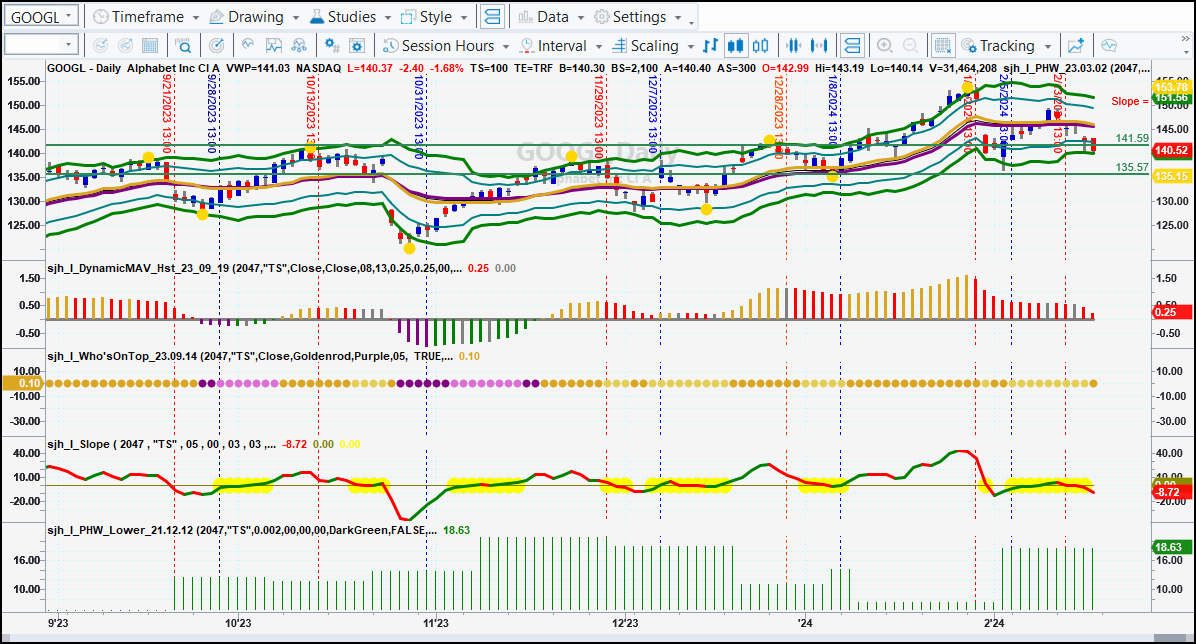Click the target crosshair icon
The height and width of the screenshot is (644, 1196).
[x=217, y=46]
